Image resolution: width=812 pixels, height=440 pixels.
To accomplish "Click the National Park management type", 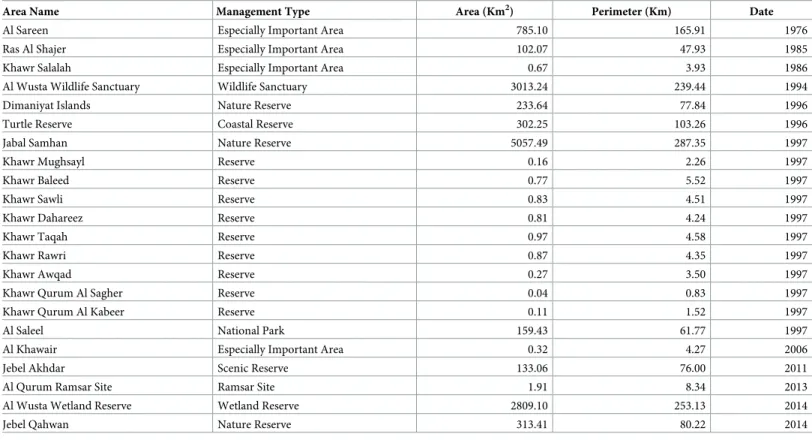I will click(251, 330).
